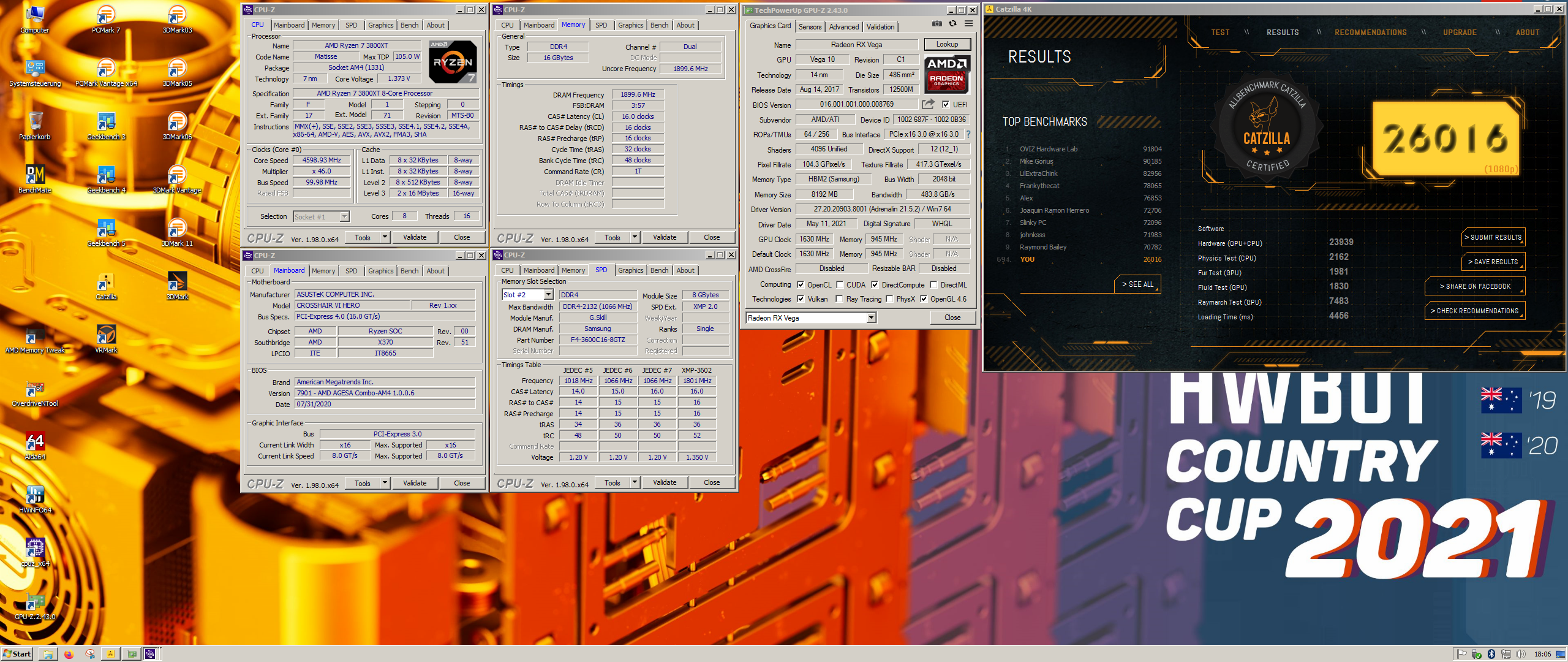Launch Geekbench 4 from the desktop
Image resolution: width=1568 pixels, height=662 pixels.
pos(106,178)
